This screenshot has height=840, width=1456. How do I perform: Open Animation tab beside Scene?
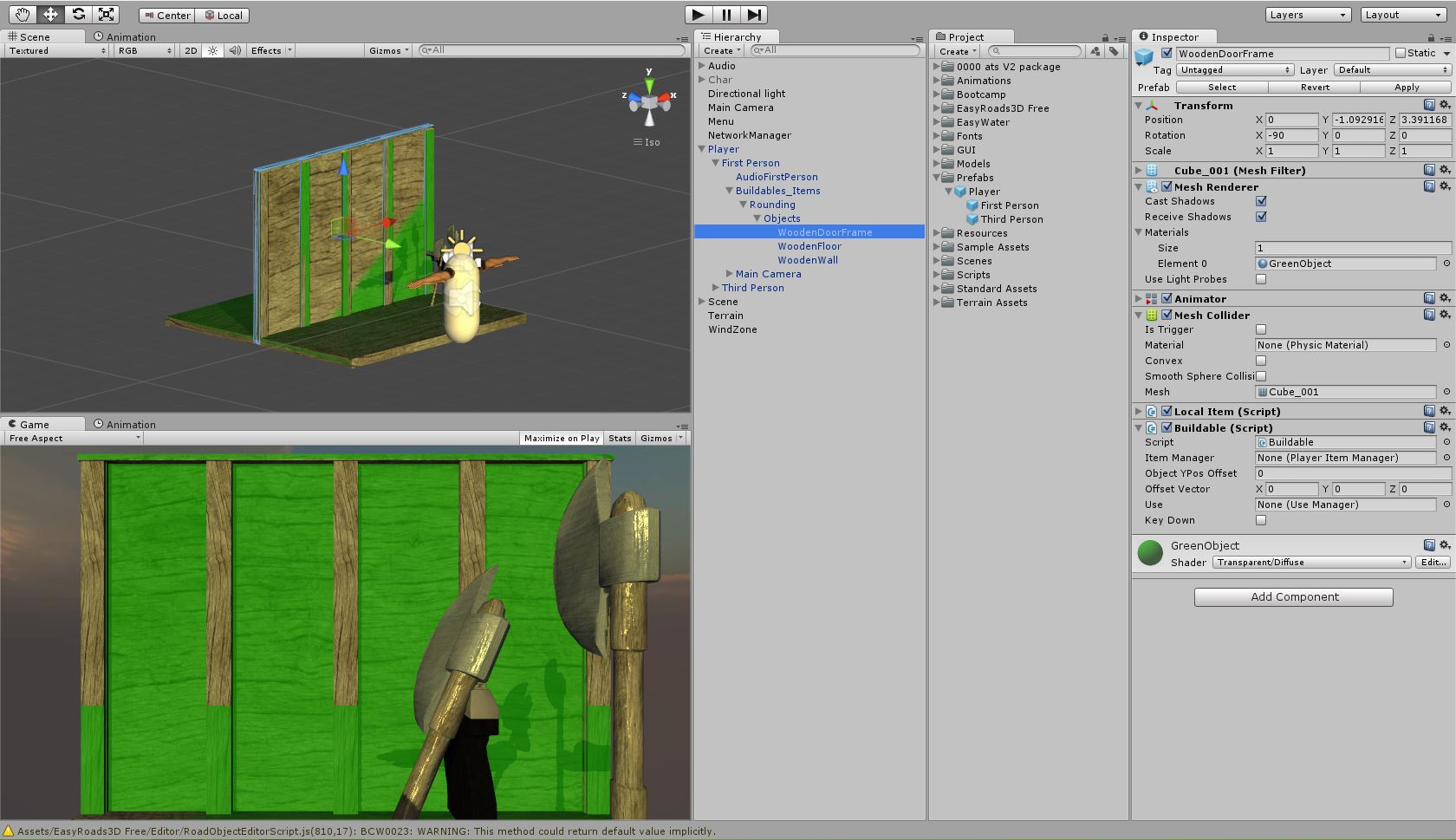(x=125, y=36)
